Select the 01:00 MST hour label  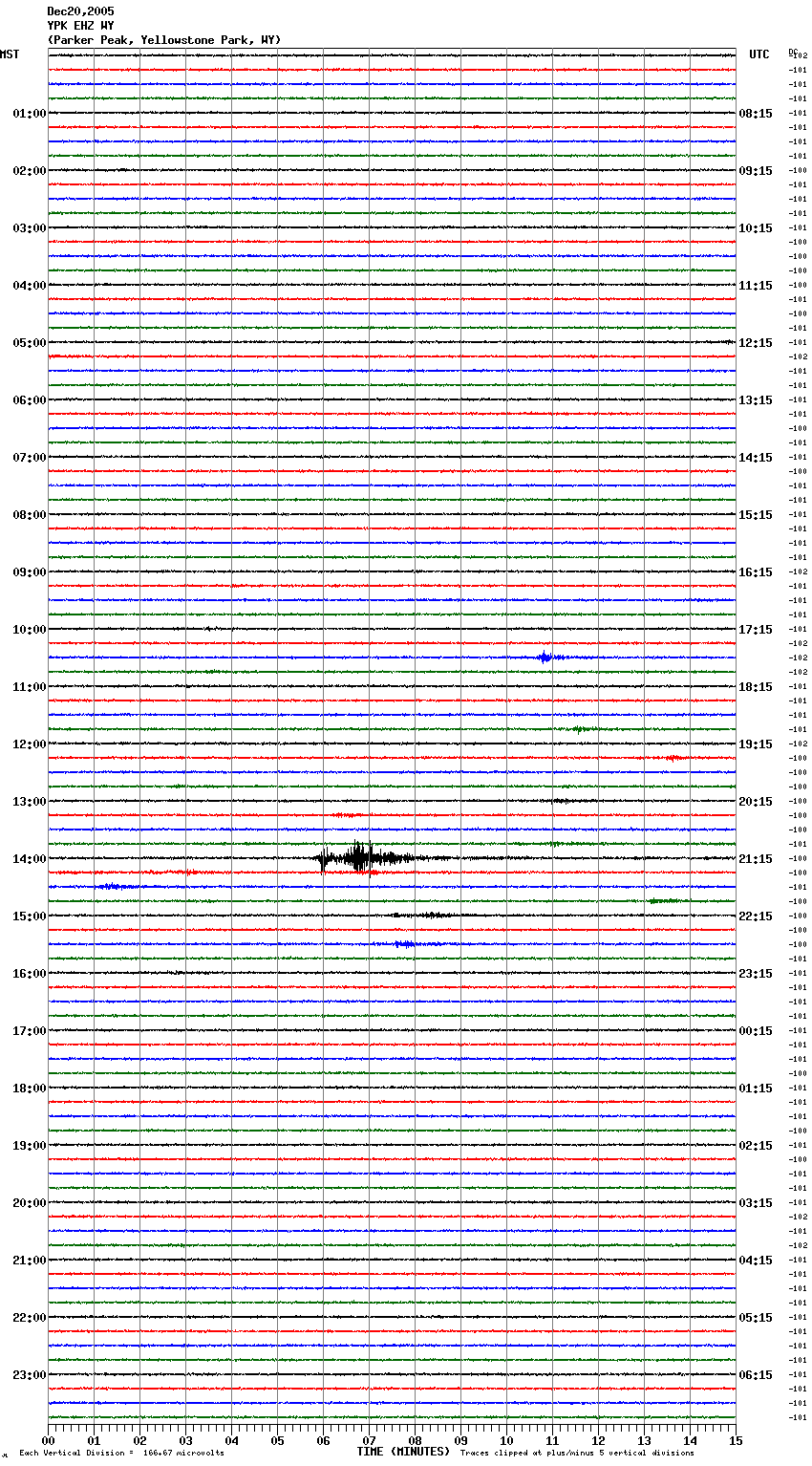pyautogui.click(x=30, y=114)
